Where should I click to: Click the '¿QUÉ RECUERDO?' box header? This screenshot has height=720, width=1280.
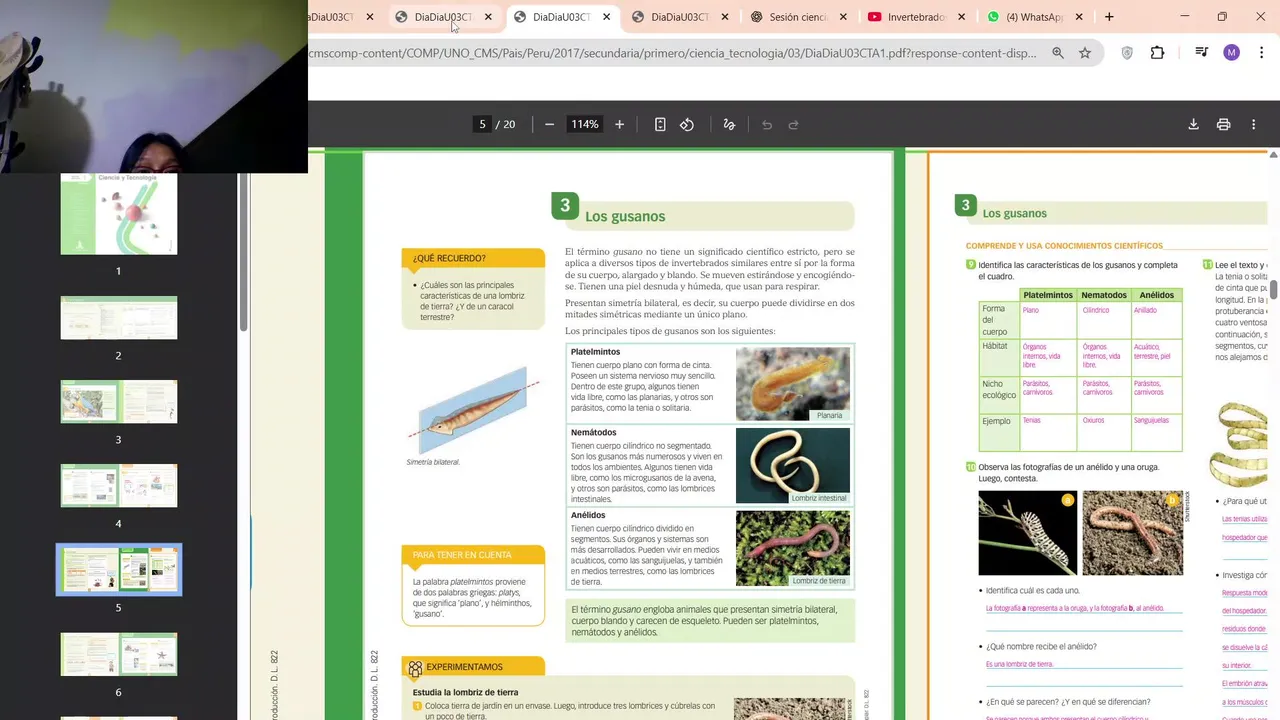(473, 258)
